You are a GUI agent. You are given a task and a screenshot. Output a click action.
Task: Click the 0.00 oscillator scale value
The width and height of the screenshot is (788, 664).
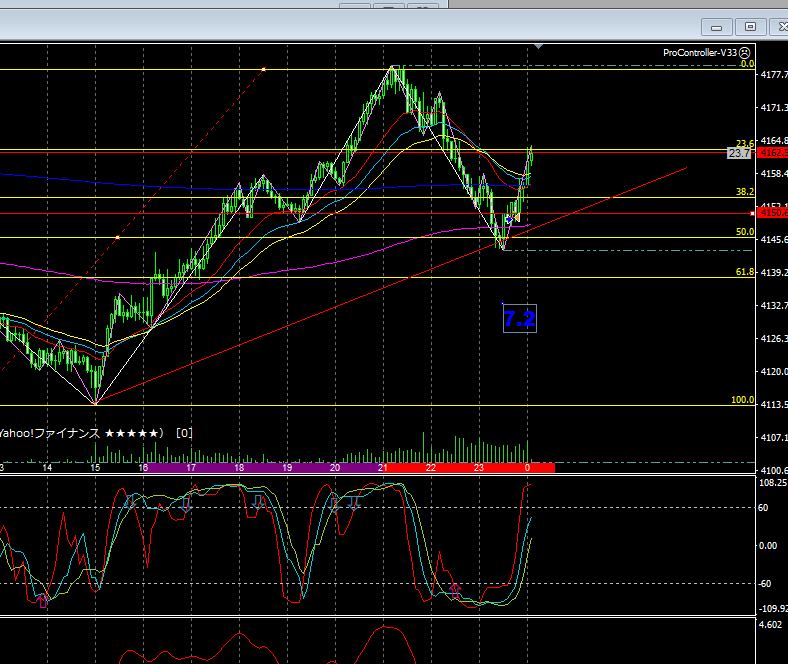coord(767,546)
